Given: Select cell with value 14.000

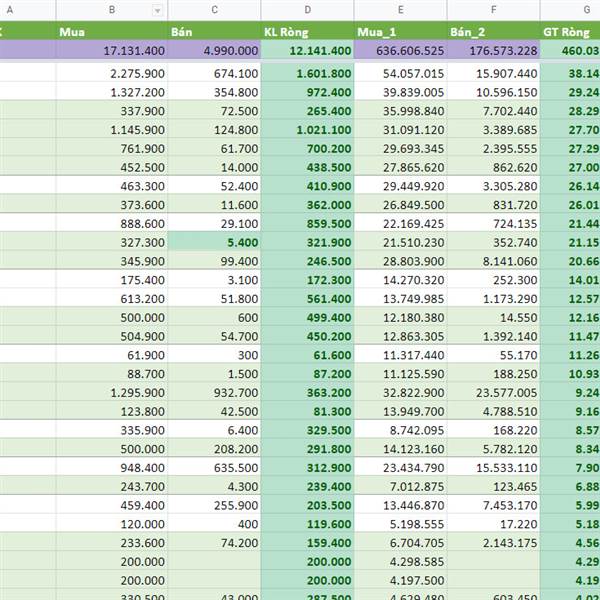Looking at the screenshot, I should click(x=214, y=167).
